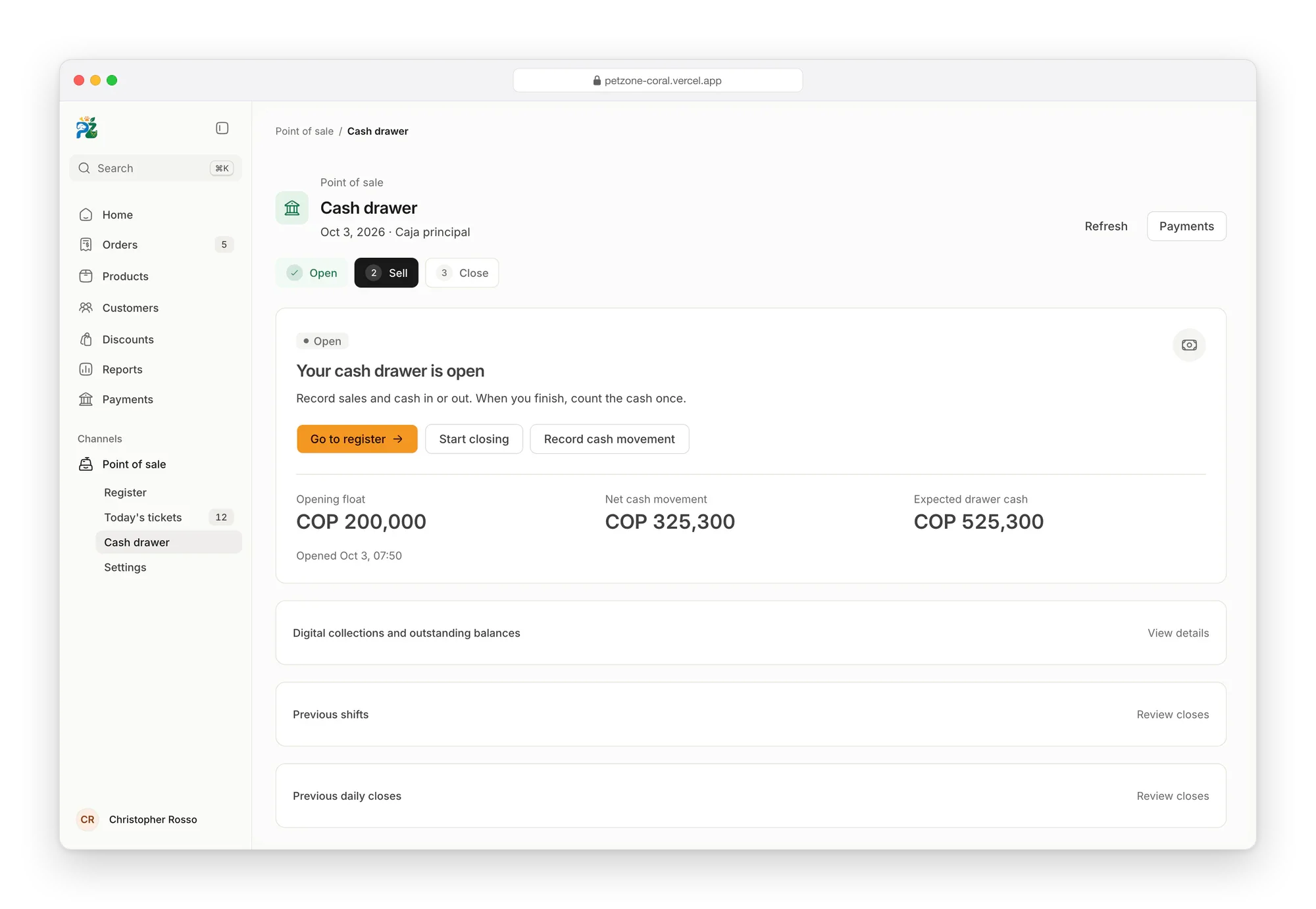Click the Customers people icon
1316x909 pixels.
point(86,308)
